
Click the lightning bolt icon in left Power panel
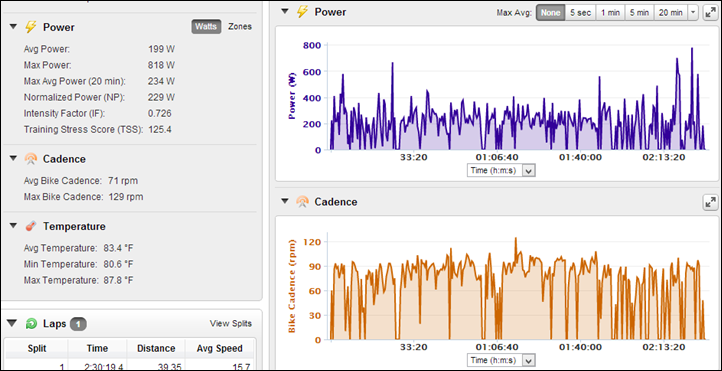30,27
